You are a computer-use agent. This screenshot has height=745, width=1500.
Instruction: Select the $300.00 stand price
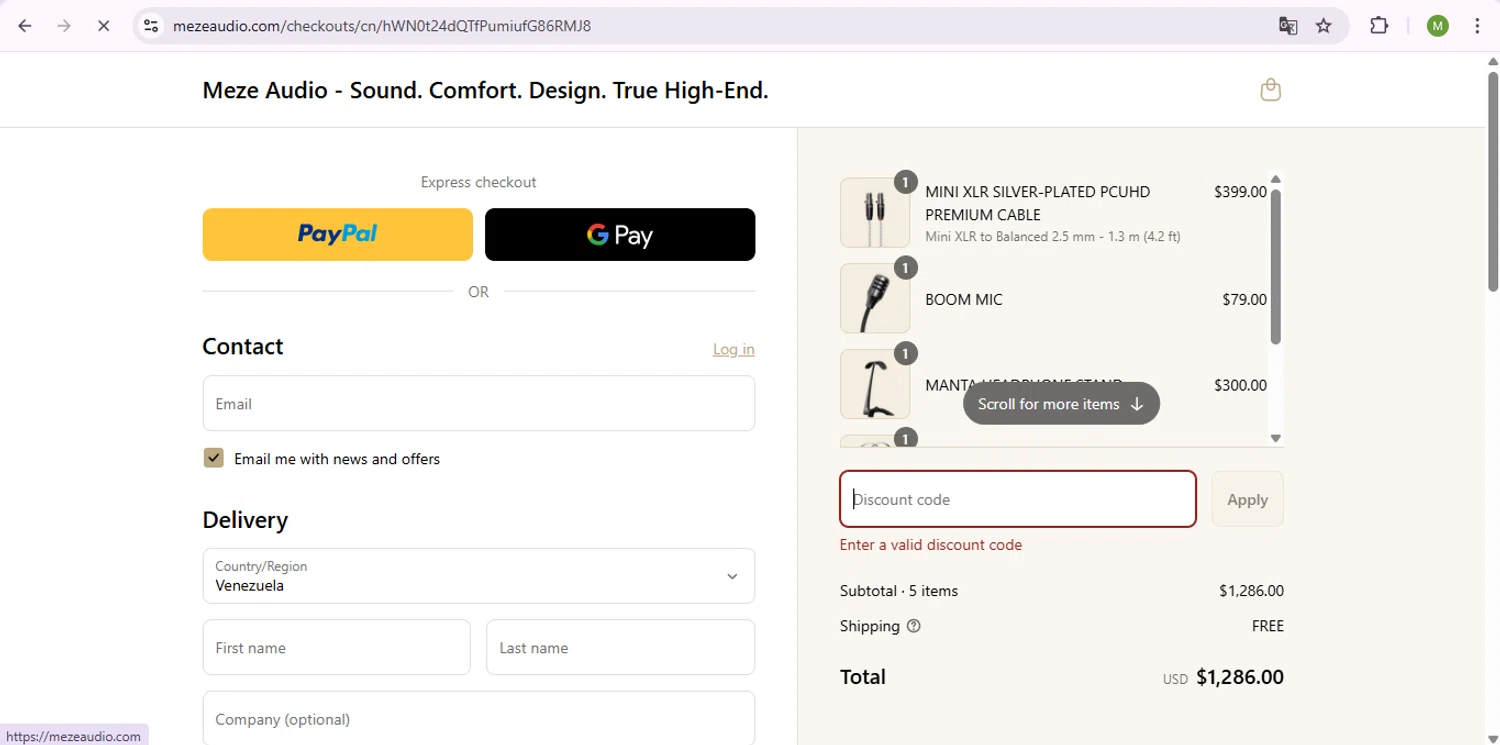click(x=1240, y=385)
